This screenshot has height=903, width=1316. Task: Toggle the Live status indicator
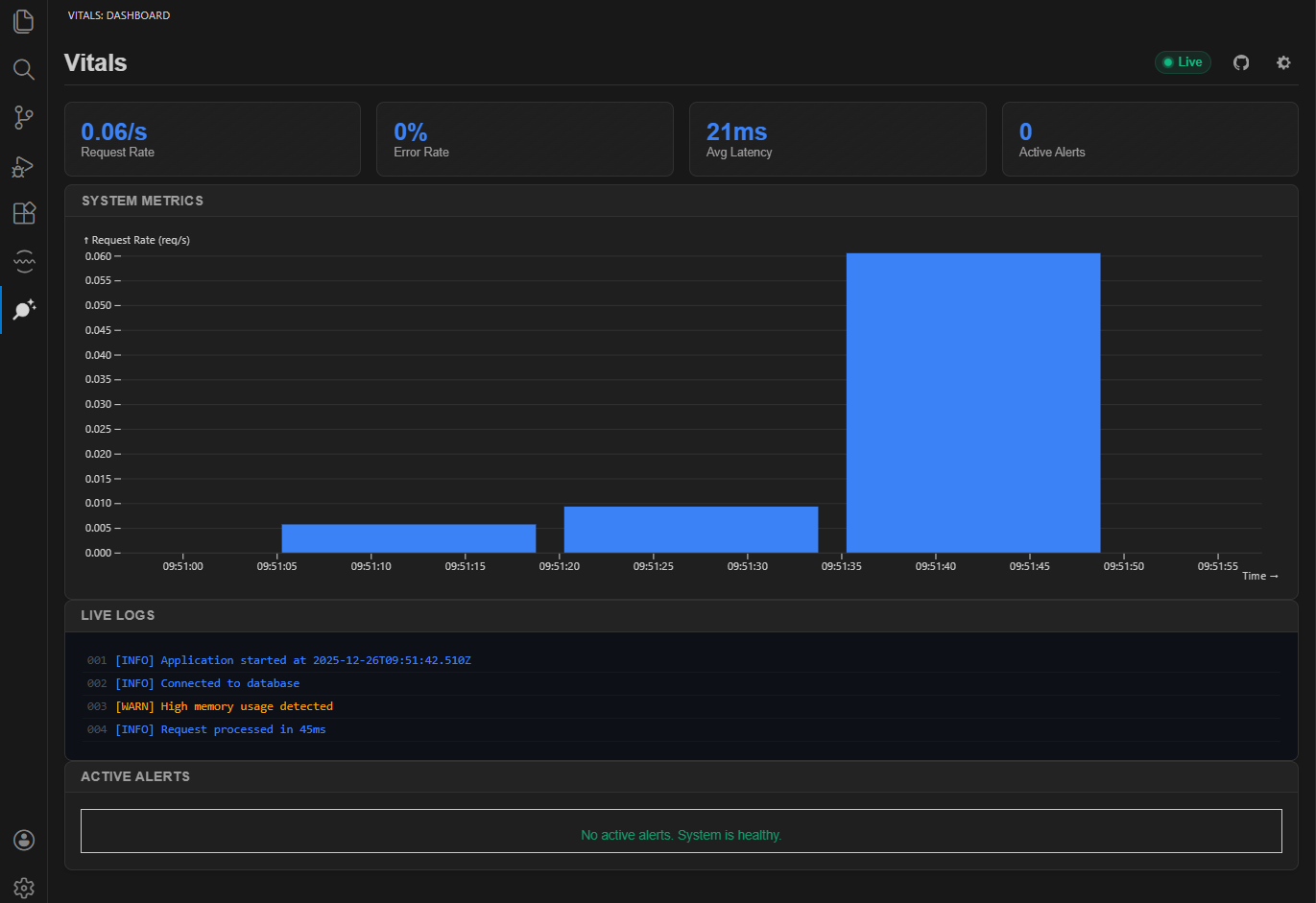1183,61
